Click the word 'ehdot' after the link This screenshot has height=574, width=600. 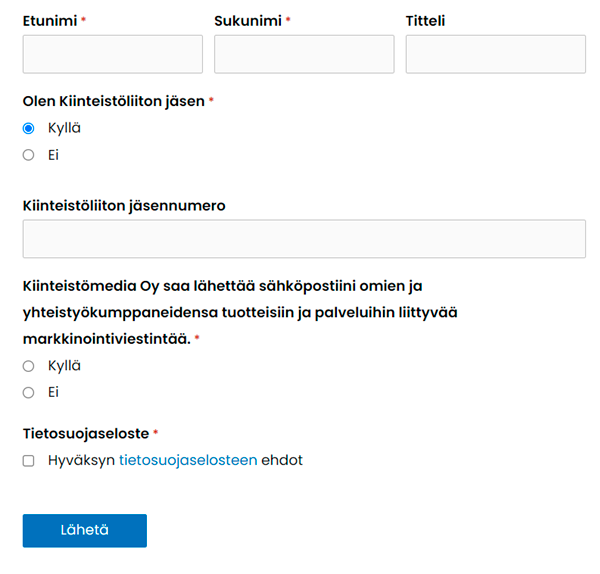click(x=282, y=460)
